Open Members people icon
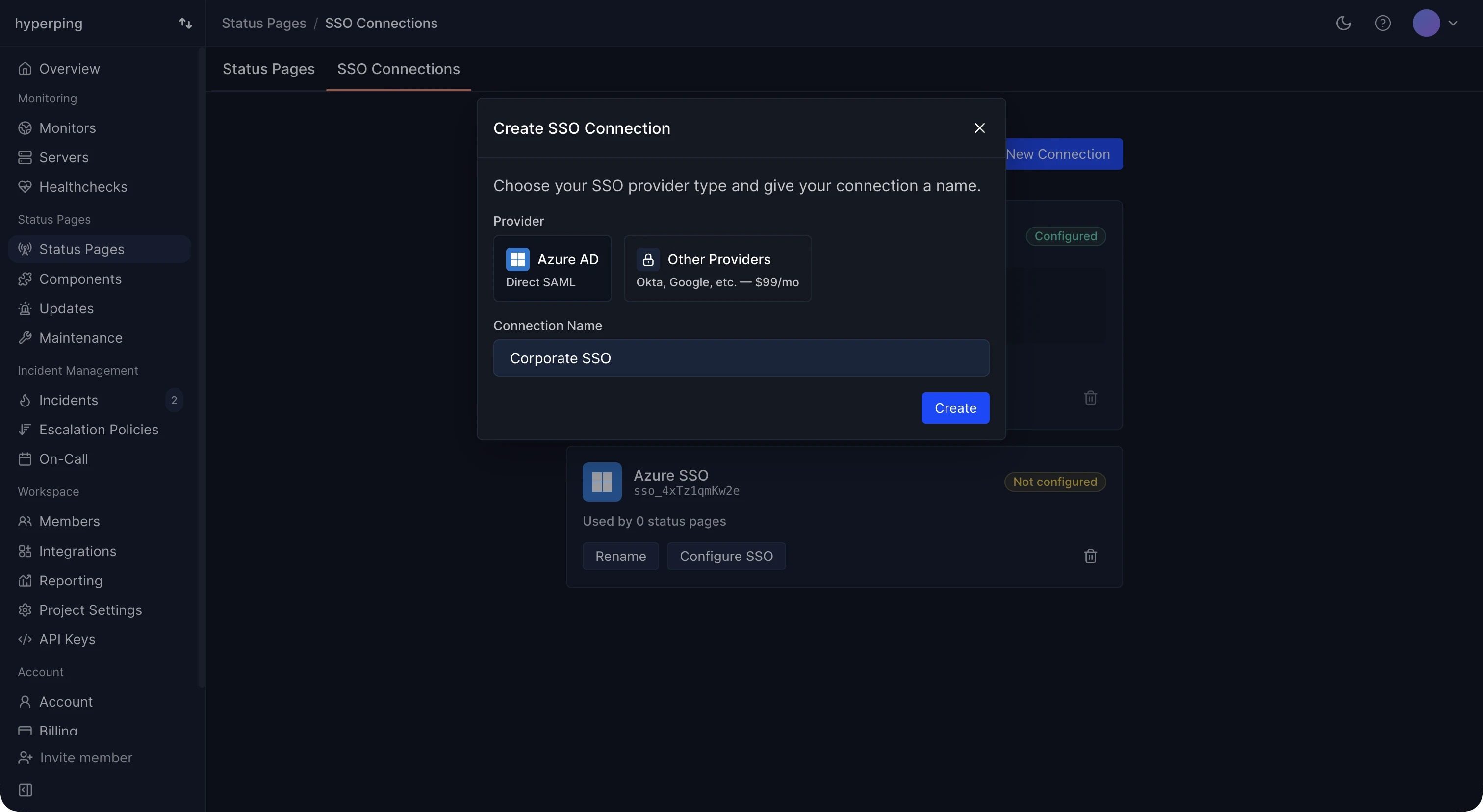The height and width of the screenshot is (812, 1483). [25, 521]
